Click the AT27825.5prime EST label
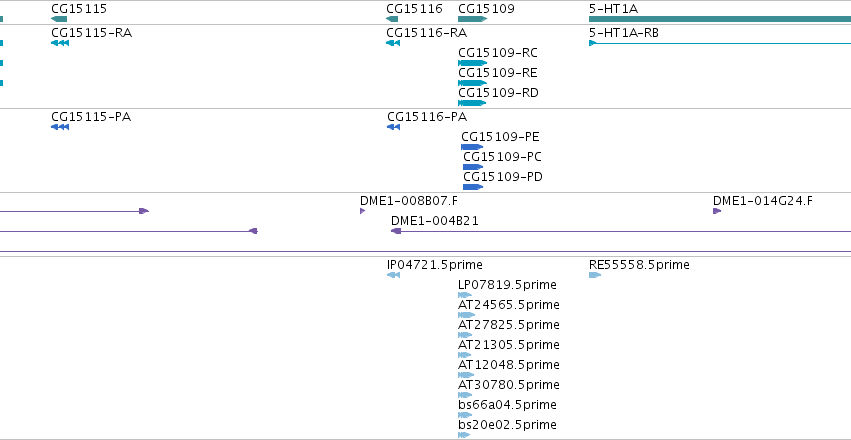Viewport: 851px width, 440px height. tap(509, 325)
